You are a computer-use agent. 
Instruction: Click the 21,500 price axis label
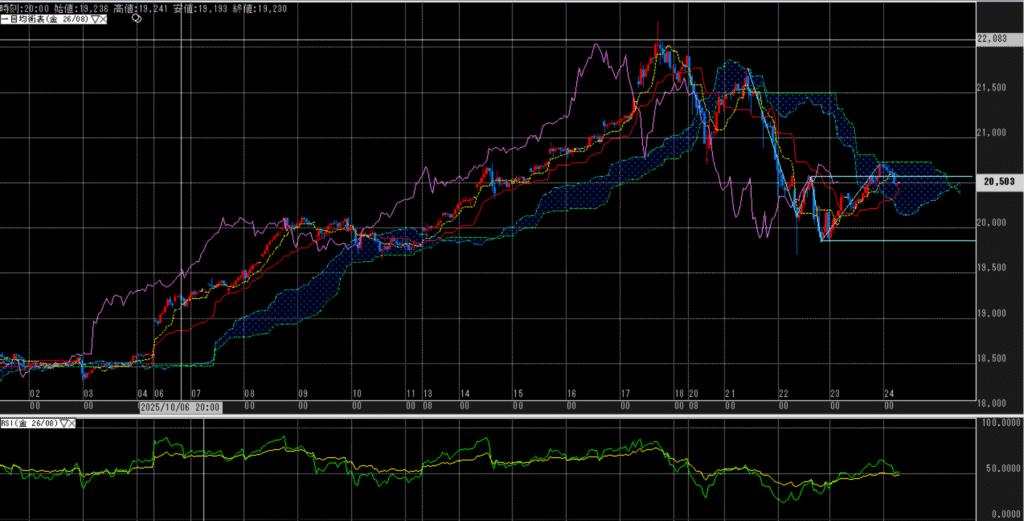point(991,88)
